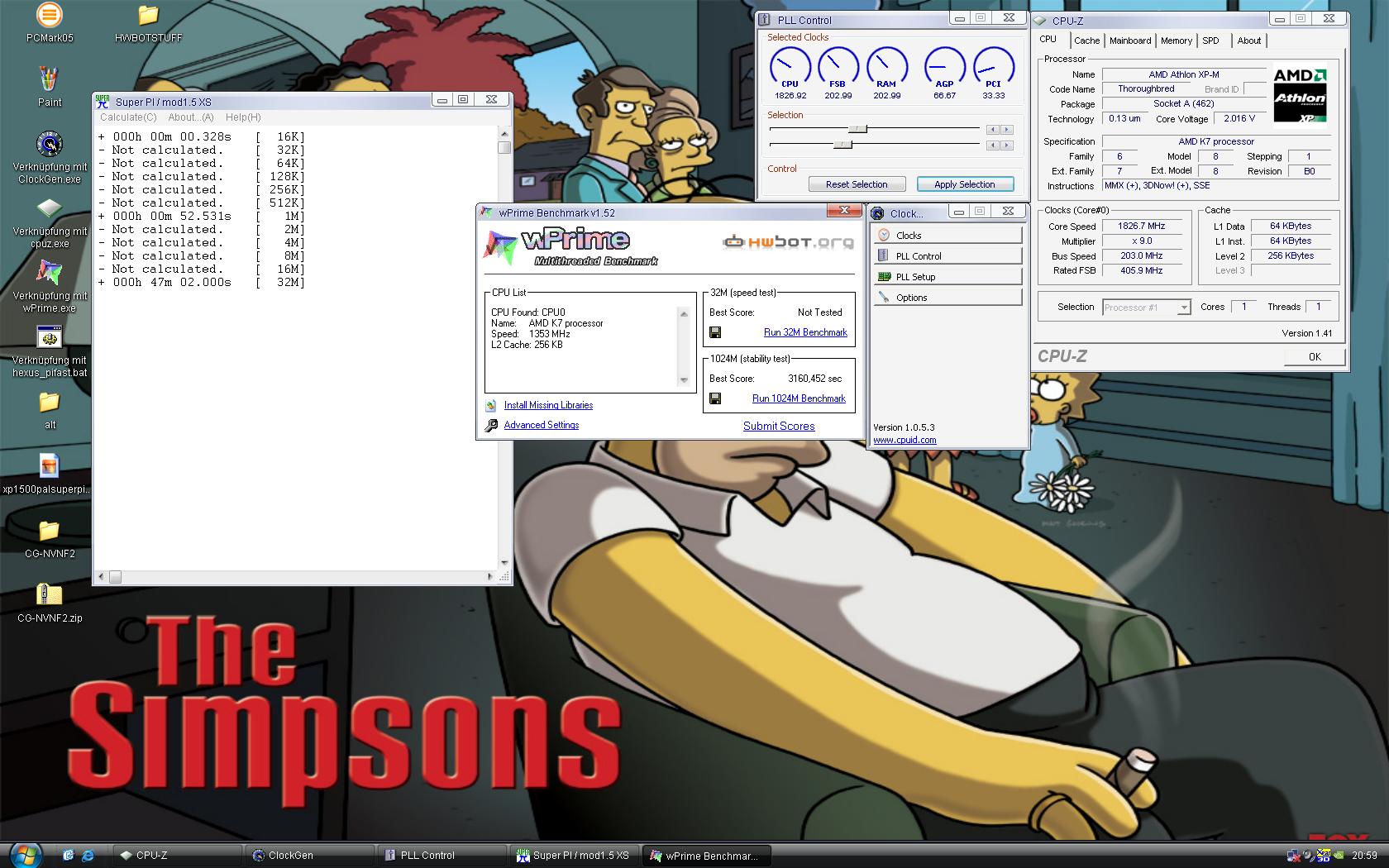
Task: Click the lower slider's left arrow stepper
Action: click(993, 145)
